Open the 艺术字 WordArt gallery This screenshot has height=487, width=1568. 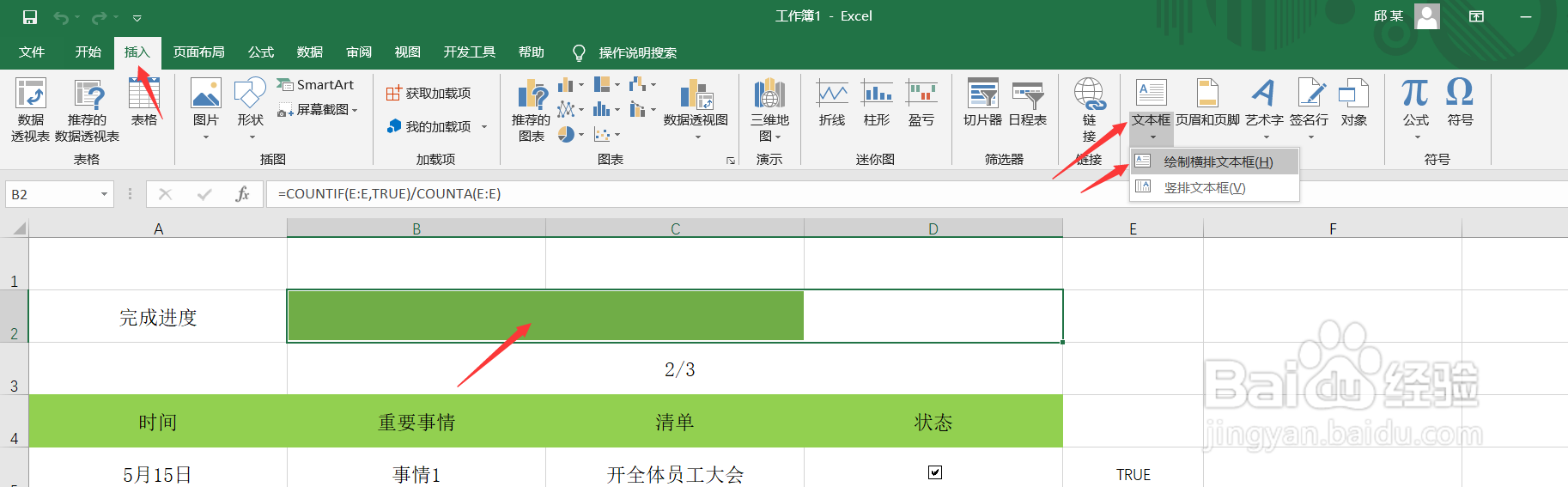(1264, 108)
